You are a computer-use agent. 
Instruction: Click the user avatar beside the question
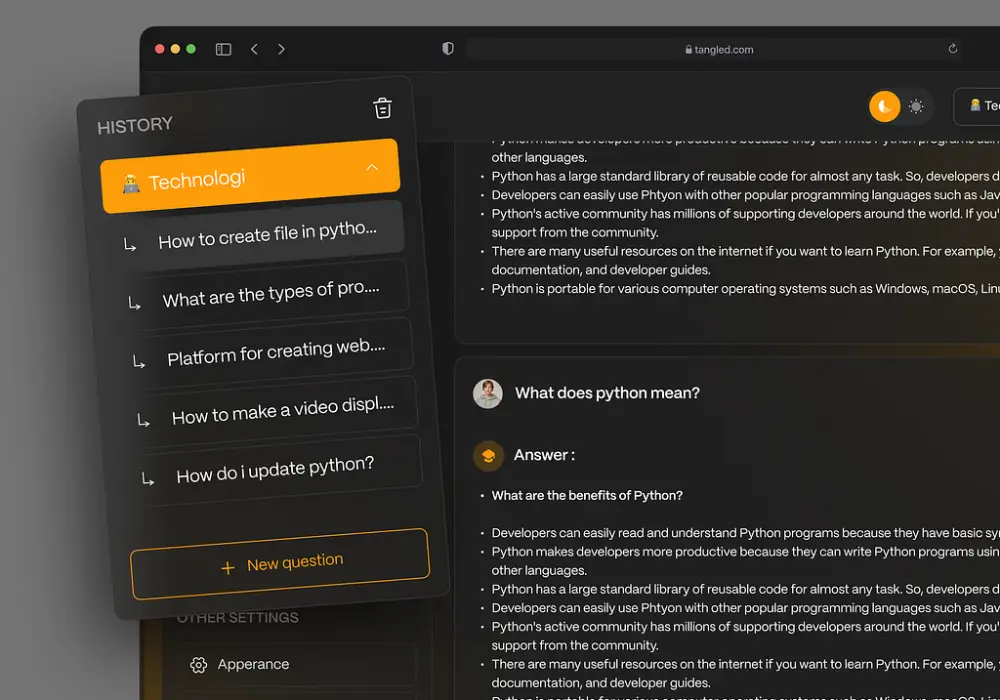pyautogui.click(x=488, y=394)
